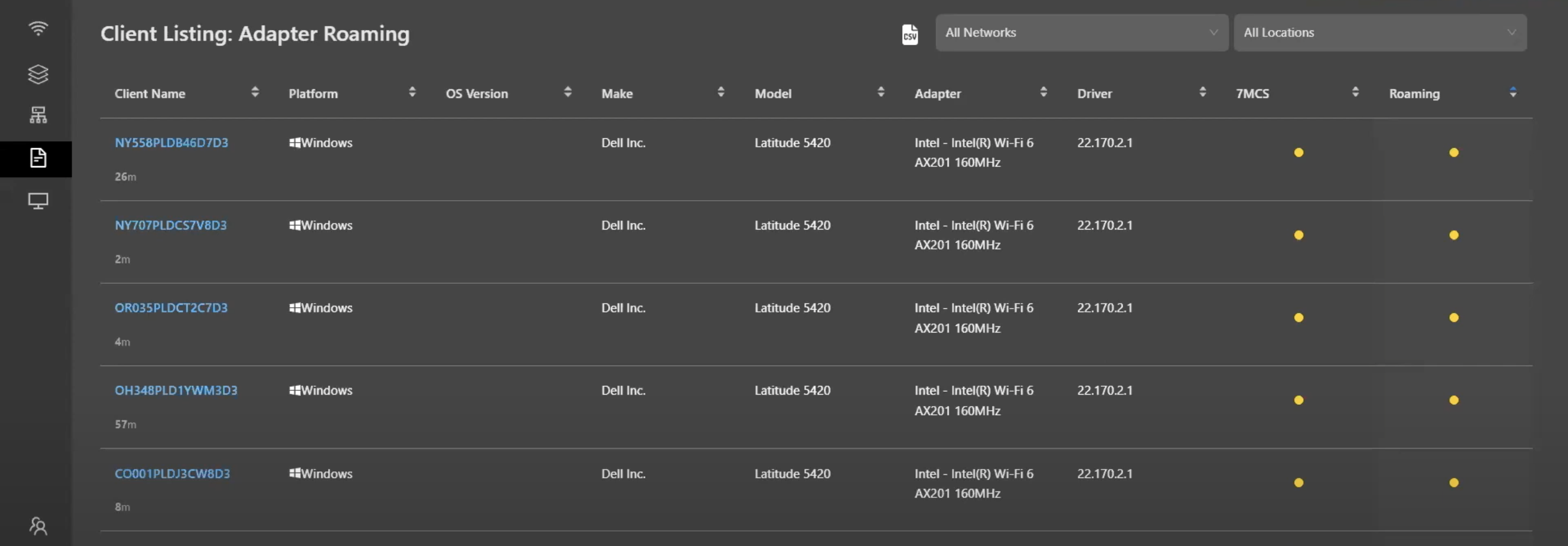Select the document report sidebar icon

pyautogui.click(x=38, y=159)
